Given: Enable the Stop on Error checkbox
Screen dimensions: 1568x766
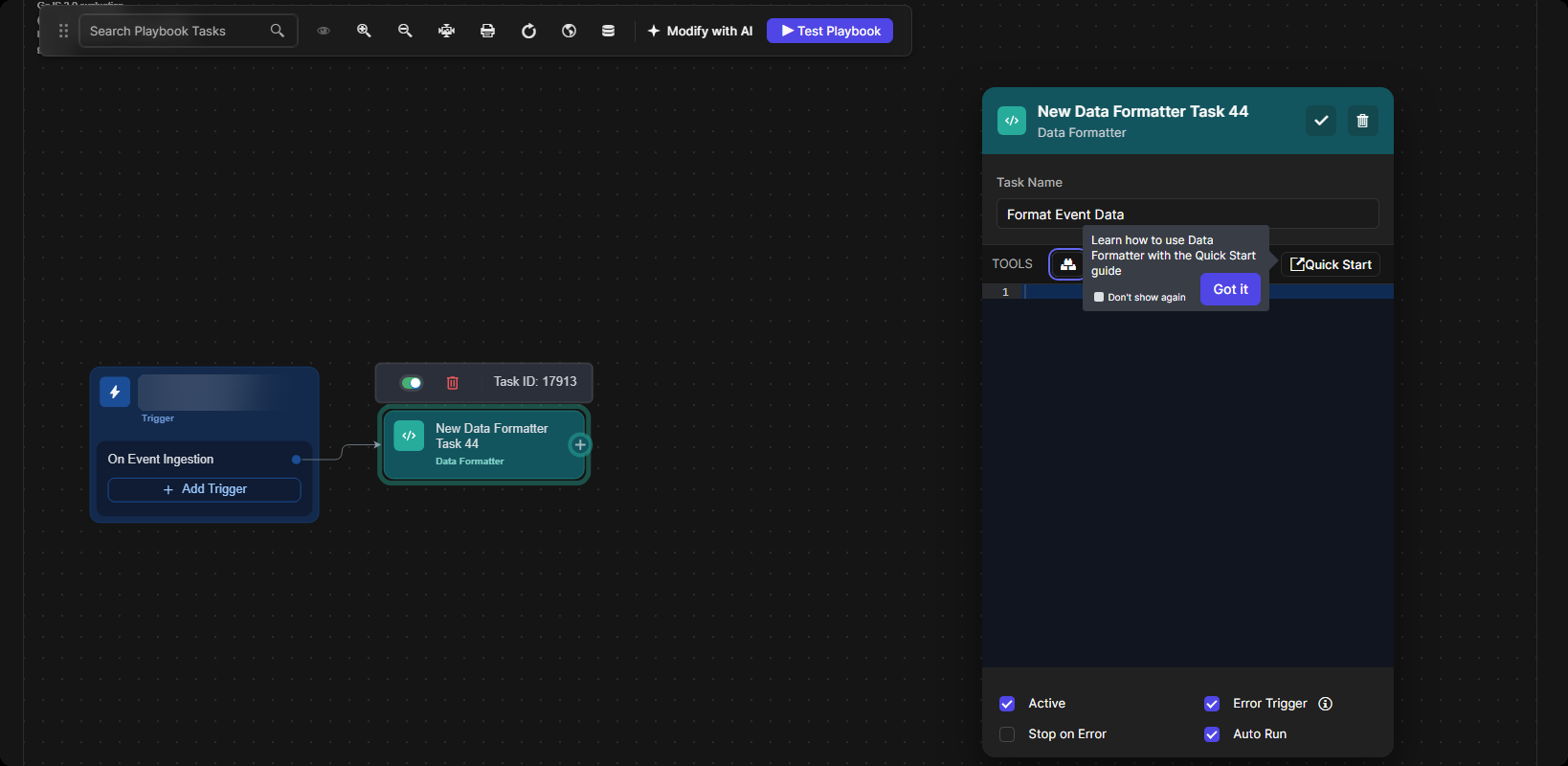Looking at the screenshot, I should tap(1007, 734).
